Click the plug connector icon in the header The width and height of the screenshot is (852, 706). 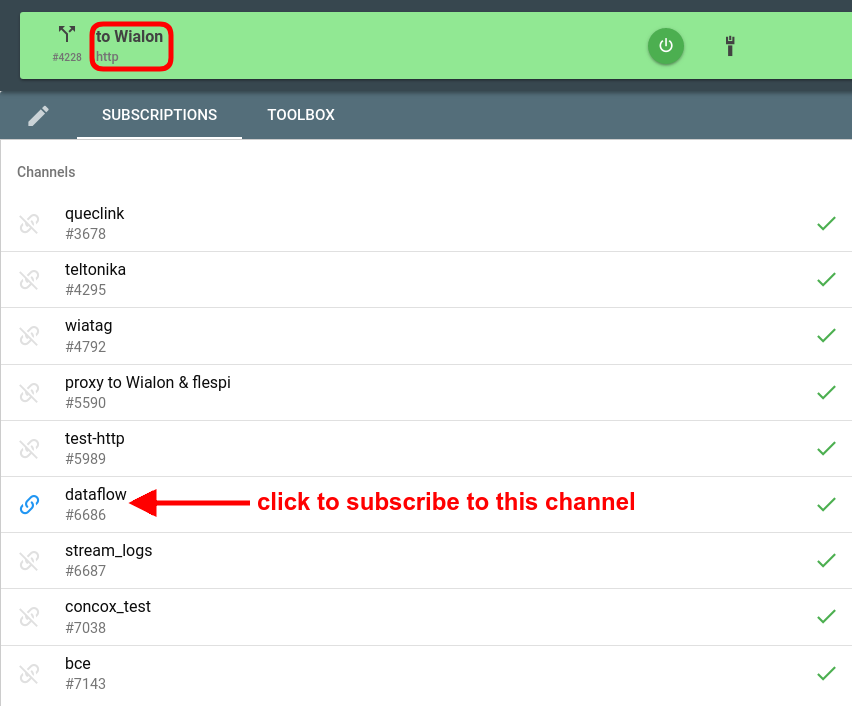[x=730, y=46]
